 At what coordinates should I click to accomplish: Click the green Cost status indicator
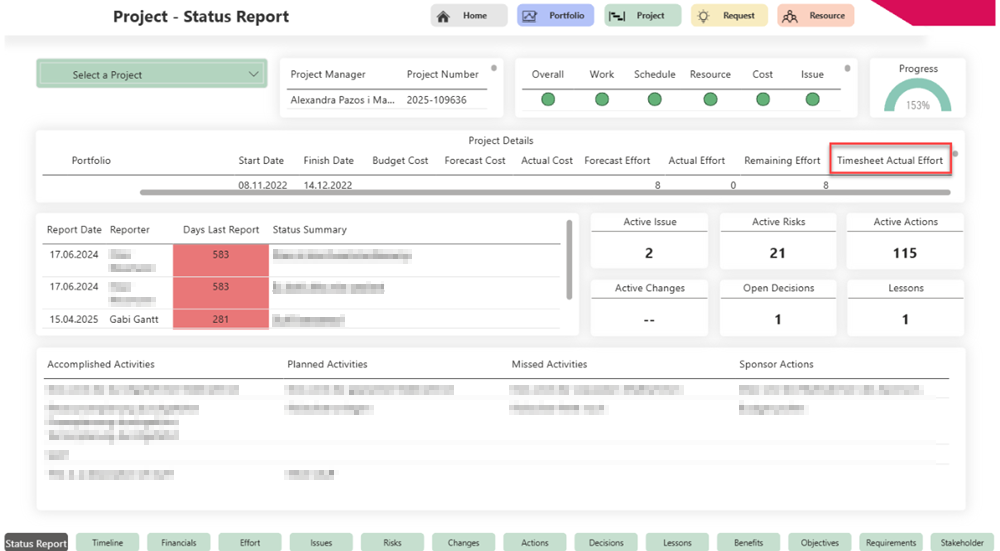(x=763, y=99)
